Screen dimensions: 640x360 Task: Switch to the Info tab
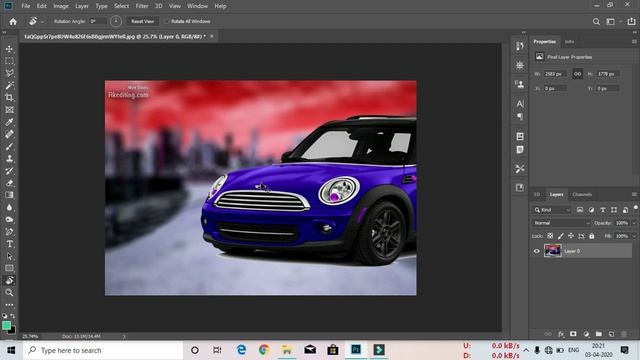(x=569, y=42)
